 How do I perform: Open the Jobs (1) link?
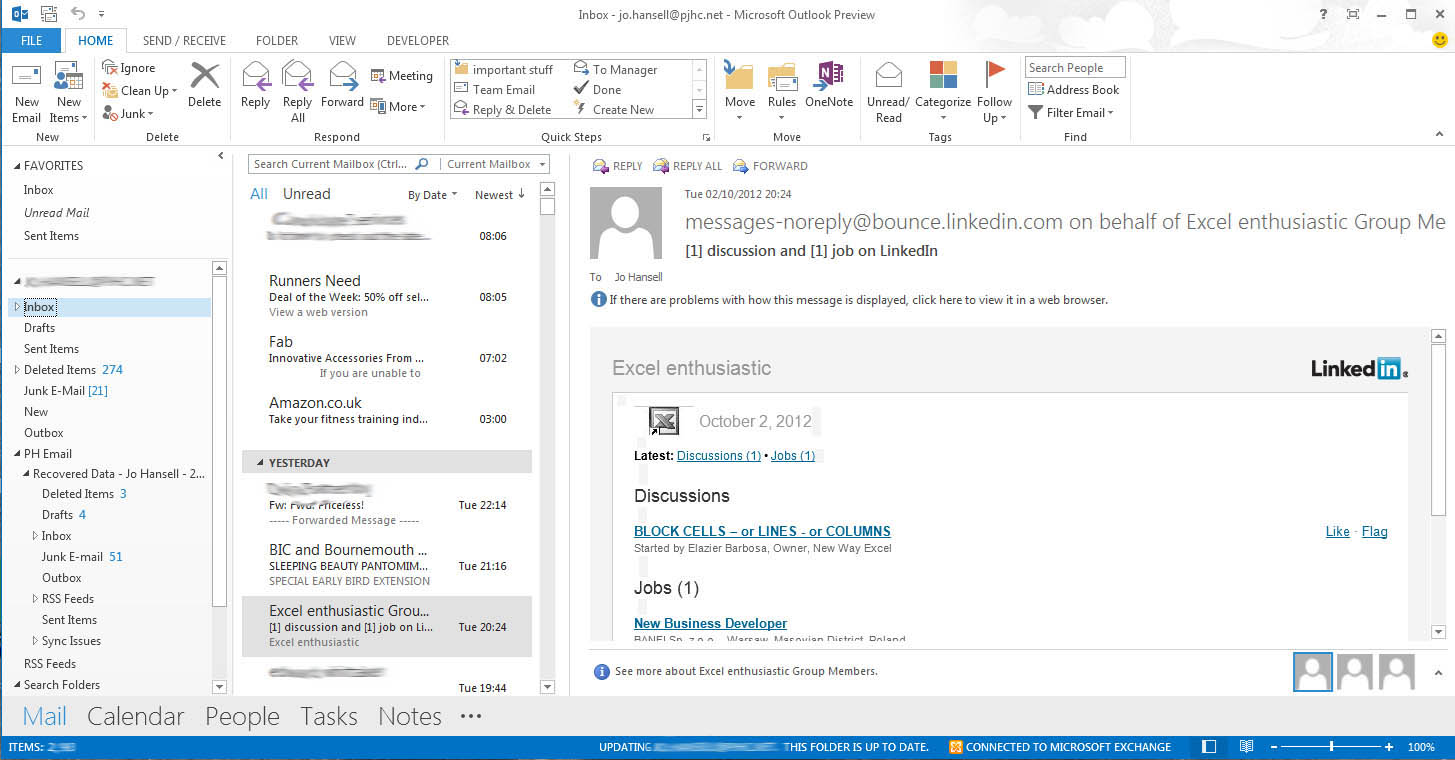coord(793,456)
